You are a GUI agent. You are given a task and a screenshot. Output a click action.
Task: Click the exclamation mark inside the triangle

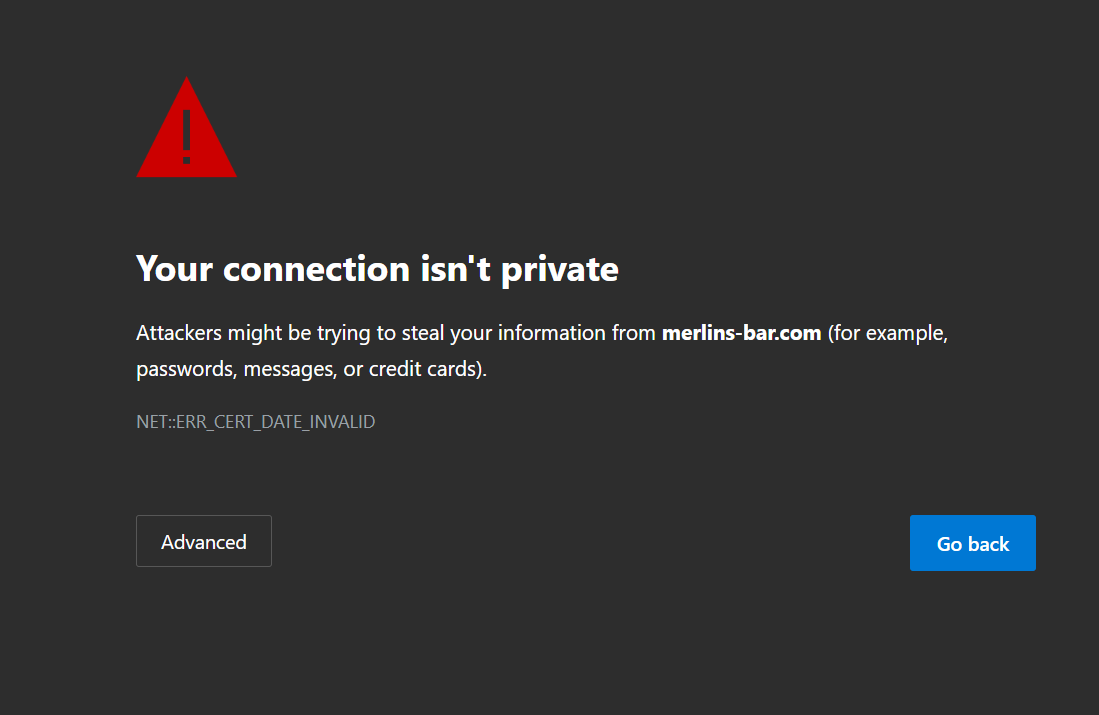click(x=186, y=136)
